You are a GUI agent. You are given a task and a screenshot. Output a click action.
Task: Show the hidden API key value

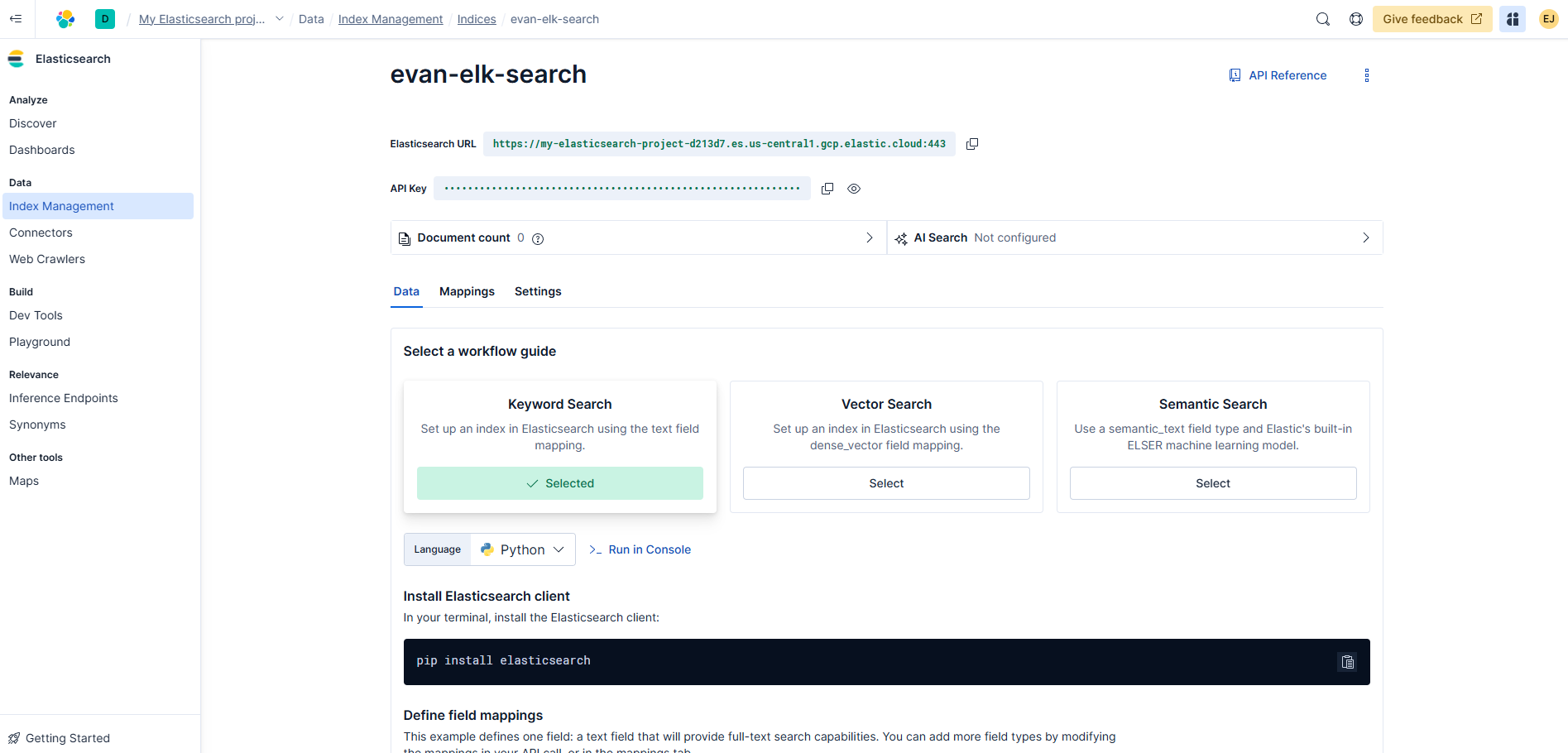pyautogui.click(x=854, y=189)
